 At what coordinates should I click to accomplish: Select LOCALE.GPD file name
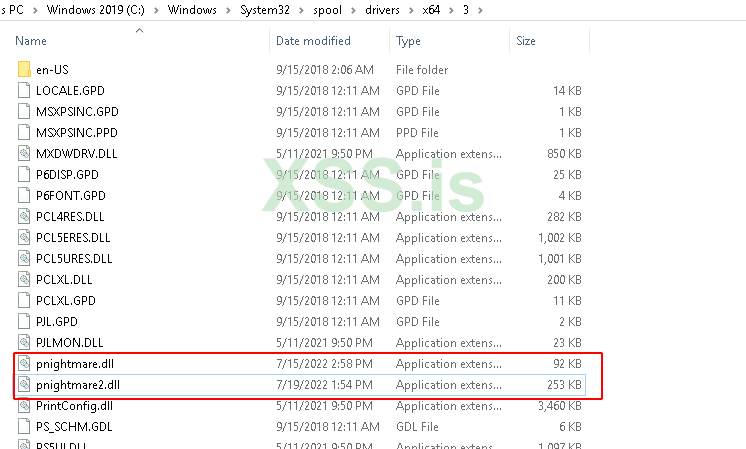(x=70, y=90)
